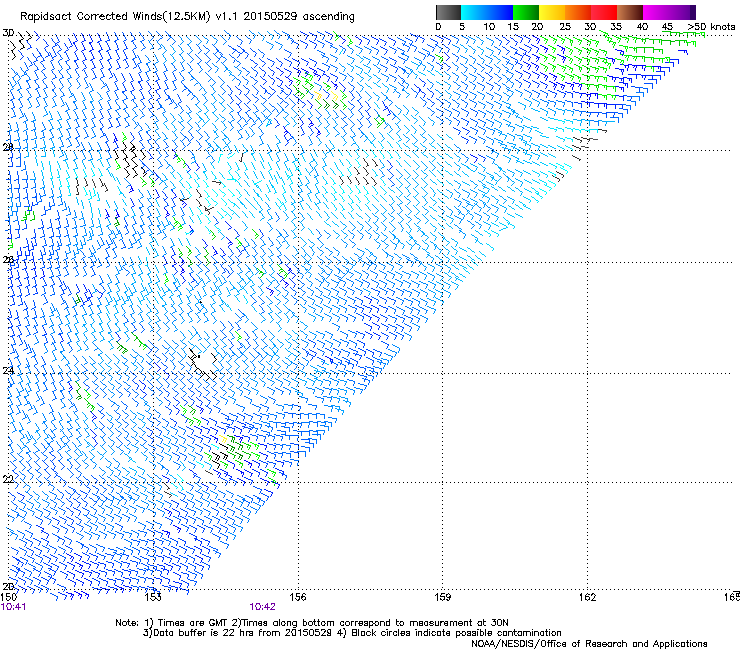
Task: Select the blue 10-15 knots color swatch
Action: (500, 12)
